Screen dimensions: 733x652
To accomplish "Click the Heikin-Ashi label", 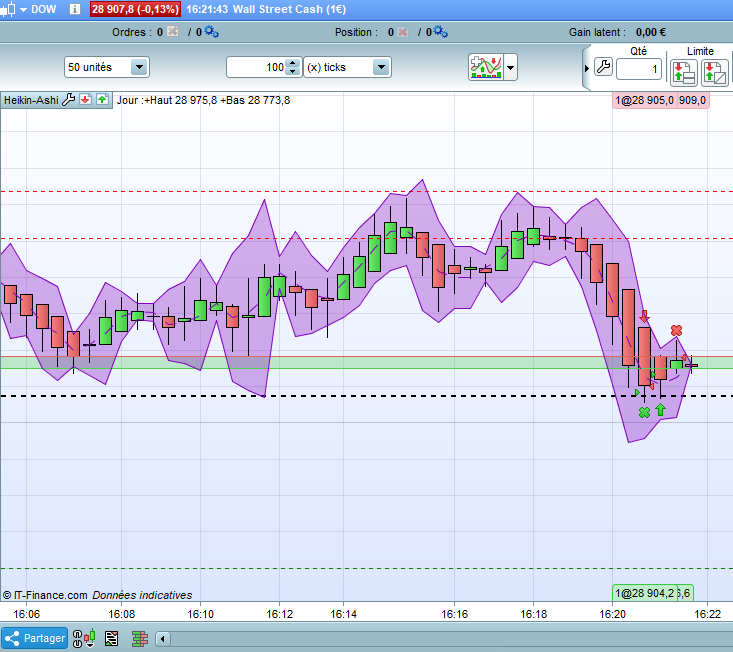I will tap(31, 100).
